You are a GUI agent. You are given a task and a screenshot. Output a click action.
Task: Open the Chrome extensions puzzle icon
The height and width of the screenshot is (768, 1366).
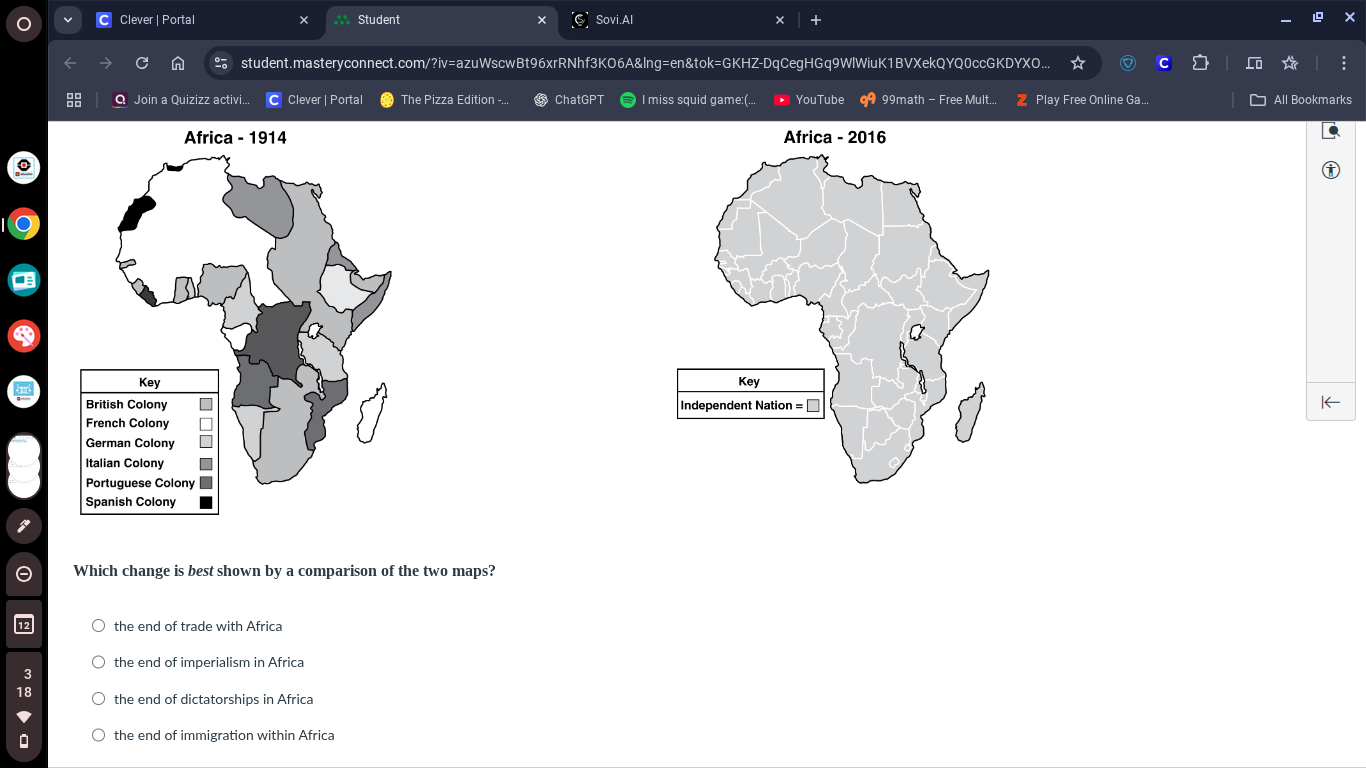pos(1200,63)
